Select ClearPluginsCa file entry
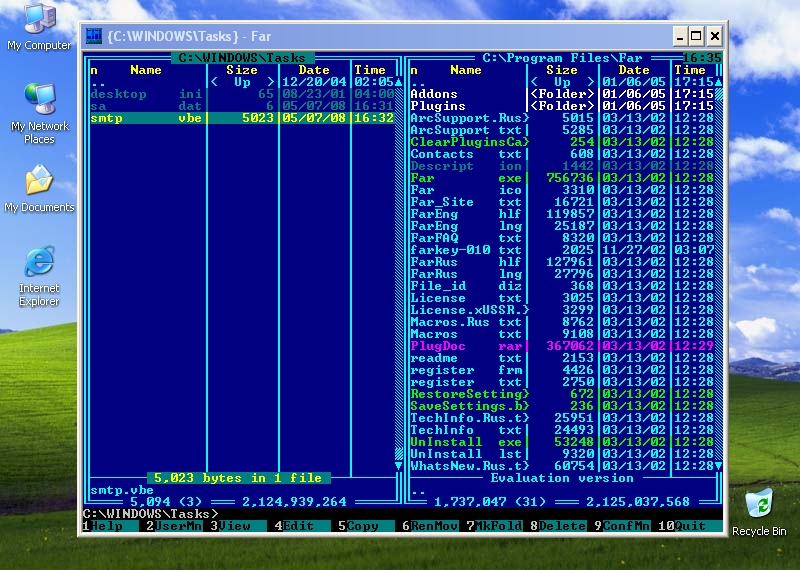Screen dimensions: 800x570 point(562,142)
